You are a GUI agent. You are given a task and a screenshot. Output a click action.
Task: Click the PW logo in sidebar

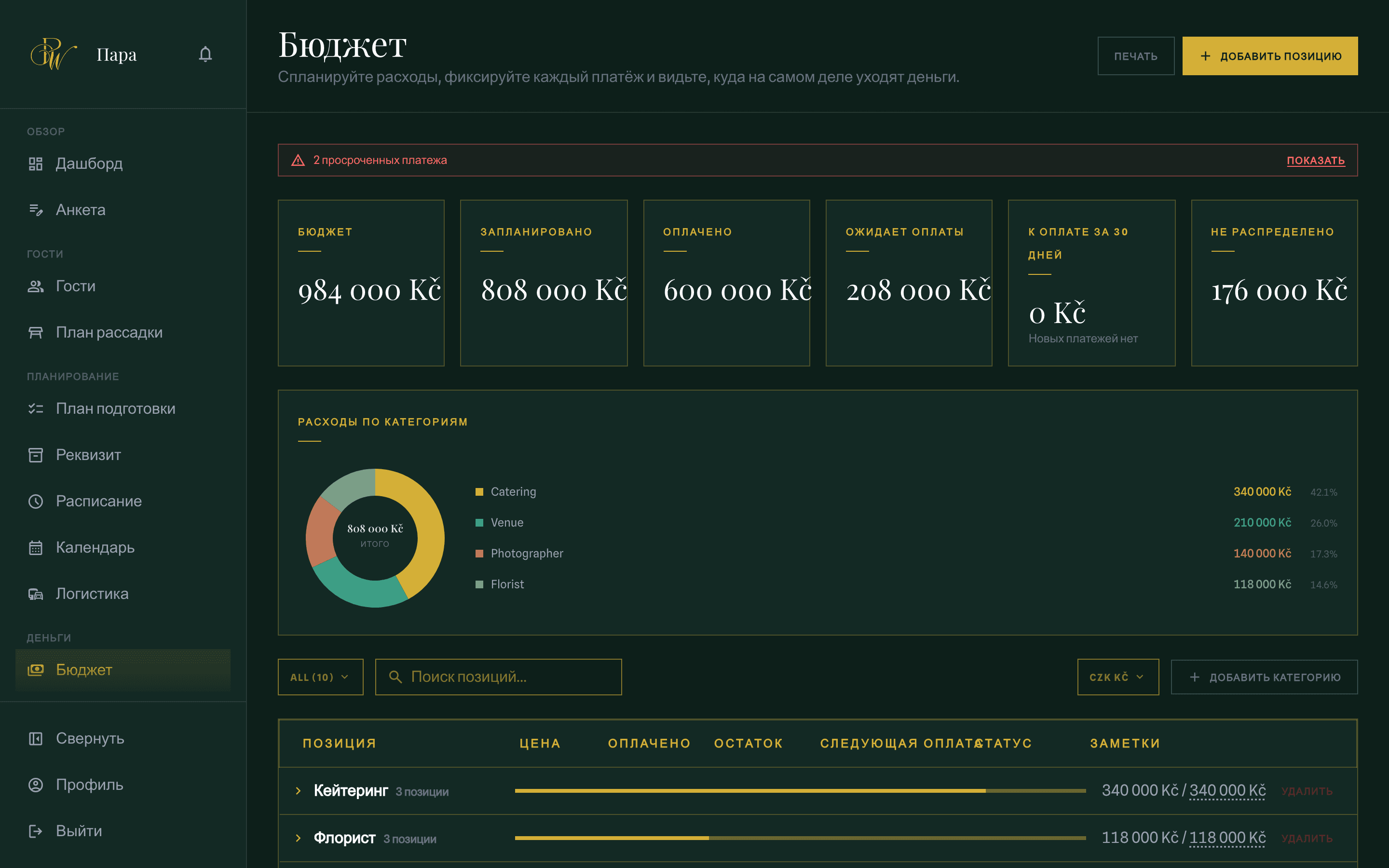54,54
